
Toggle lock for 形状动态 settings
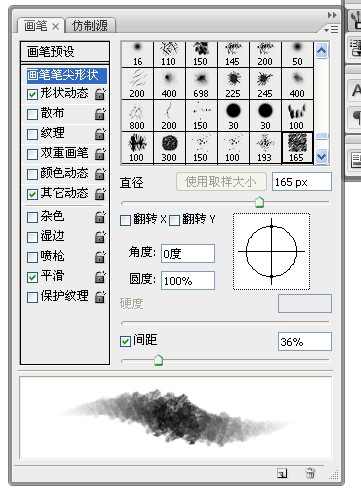[x=100, y=94]
